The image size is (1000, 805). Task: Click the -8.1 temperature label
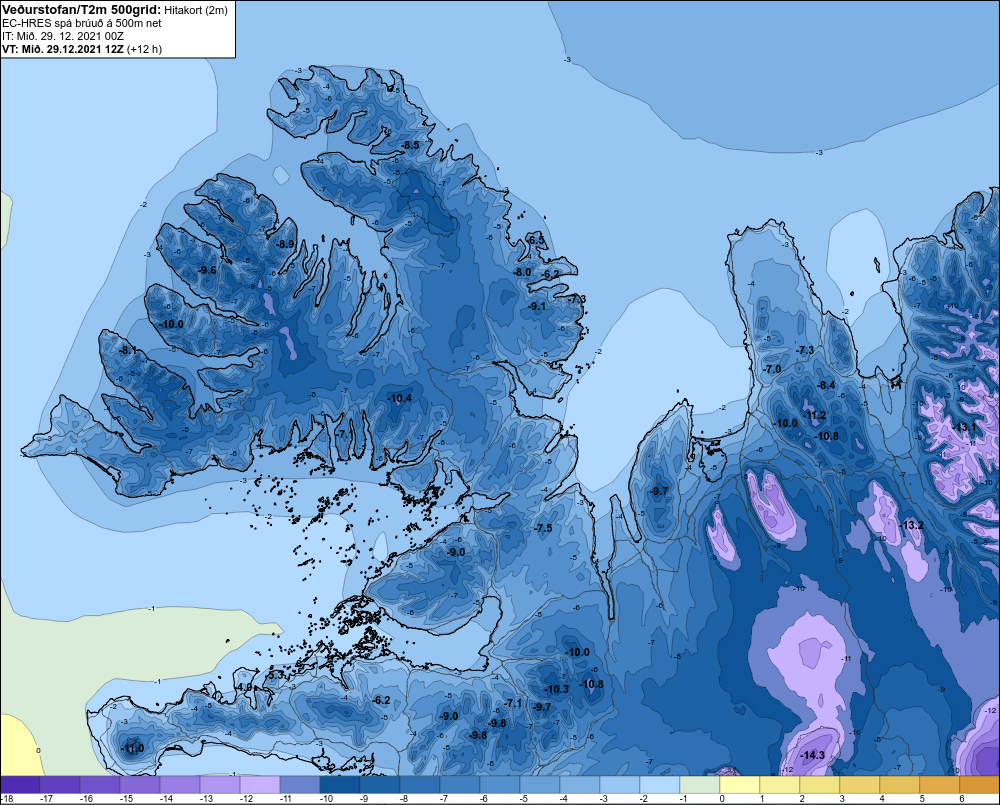click(126, 350)
